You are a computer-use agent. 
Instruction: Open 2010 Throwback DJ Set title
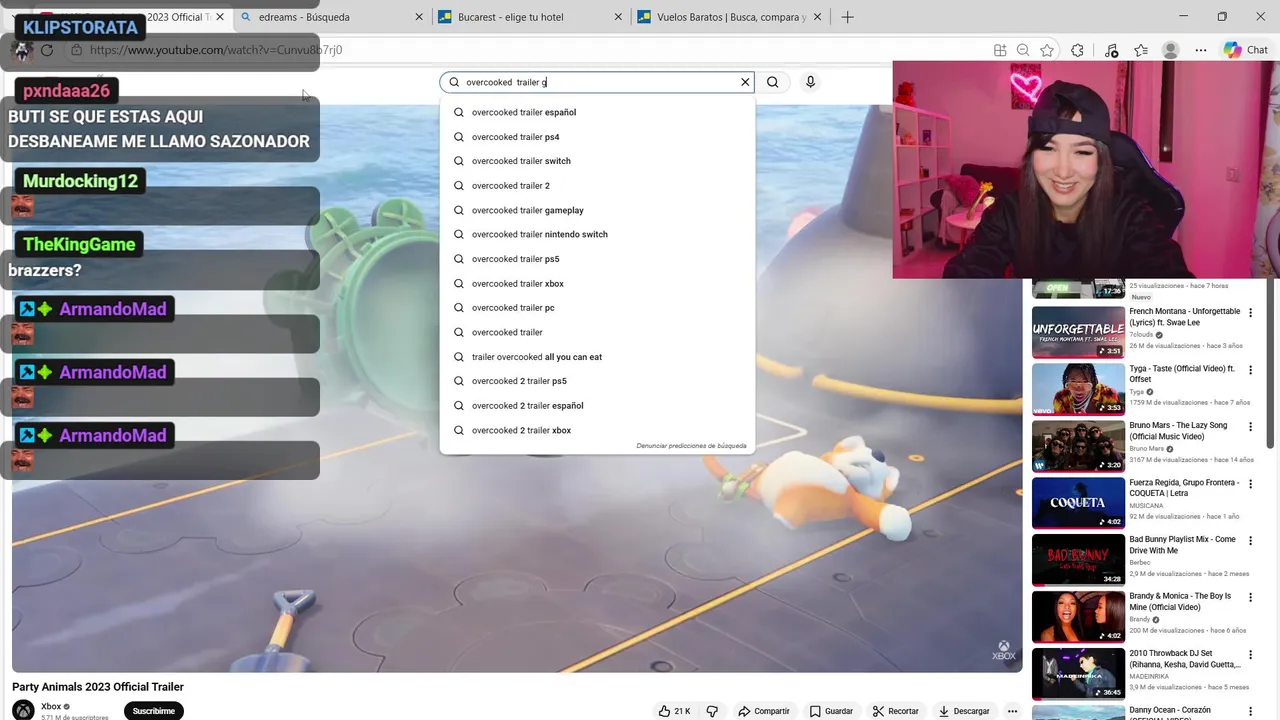click(1185, 658)
